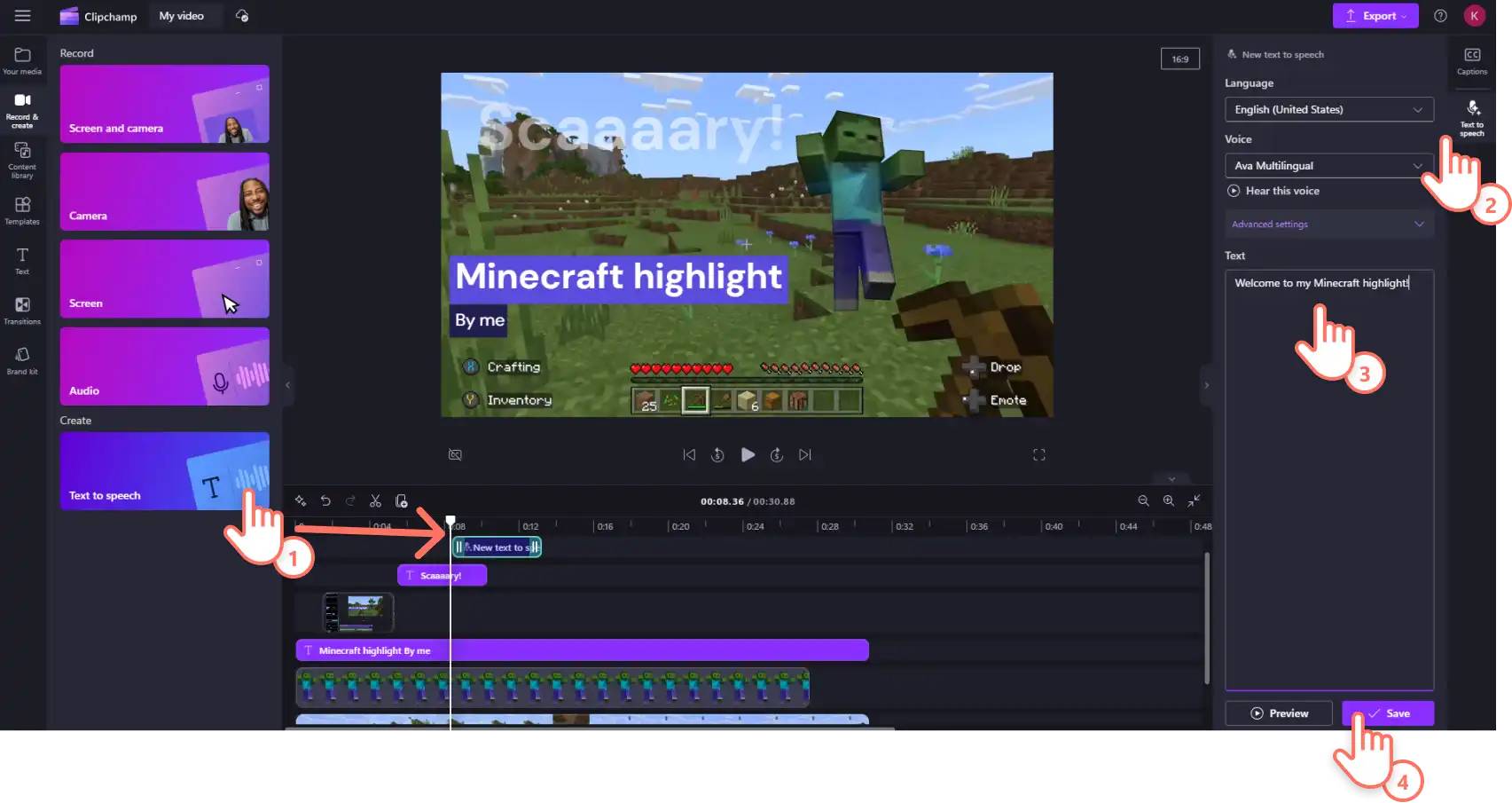Open Your media sidebar tab
The image size is (1512, 803).
(x=22, y=61)
